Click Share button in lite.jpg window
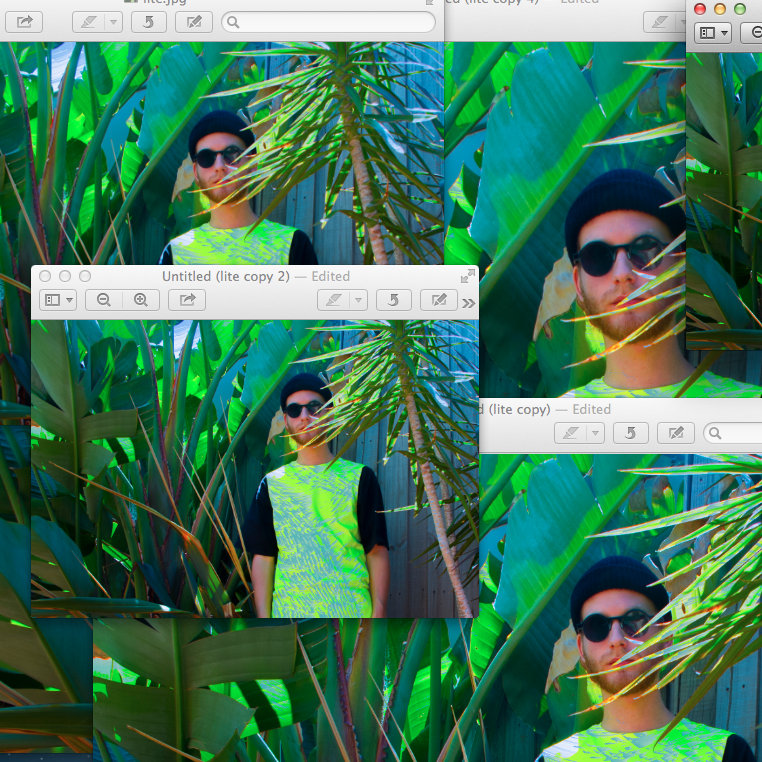Image resolution: width=762 pixels, height=762 pixels. pyautogui.click(x=24, y=21)
